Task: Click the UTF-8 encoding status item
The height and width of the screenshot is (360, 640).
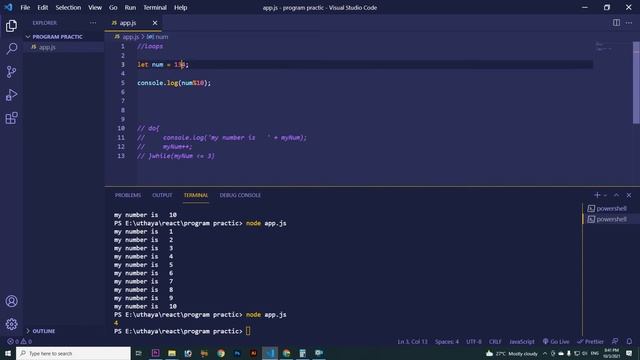Action: (x=473, y=342)
